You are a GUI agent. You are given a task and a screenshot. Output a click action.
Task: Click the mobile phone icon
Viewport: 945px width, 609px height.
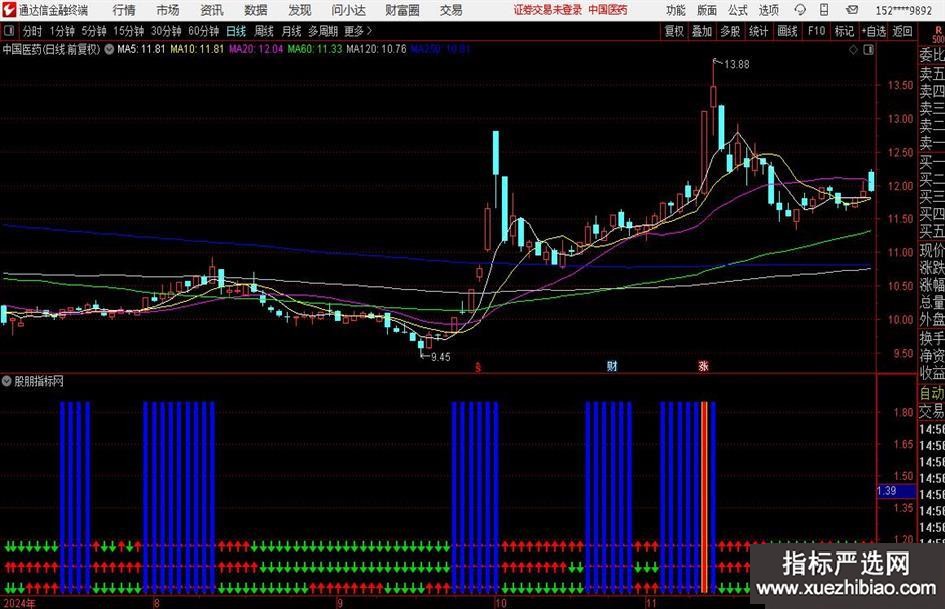[x=824, y=10]
